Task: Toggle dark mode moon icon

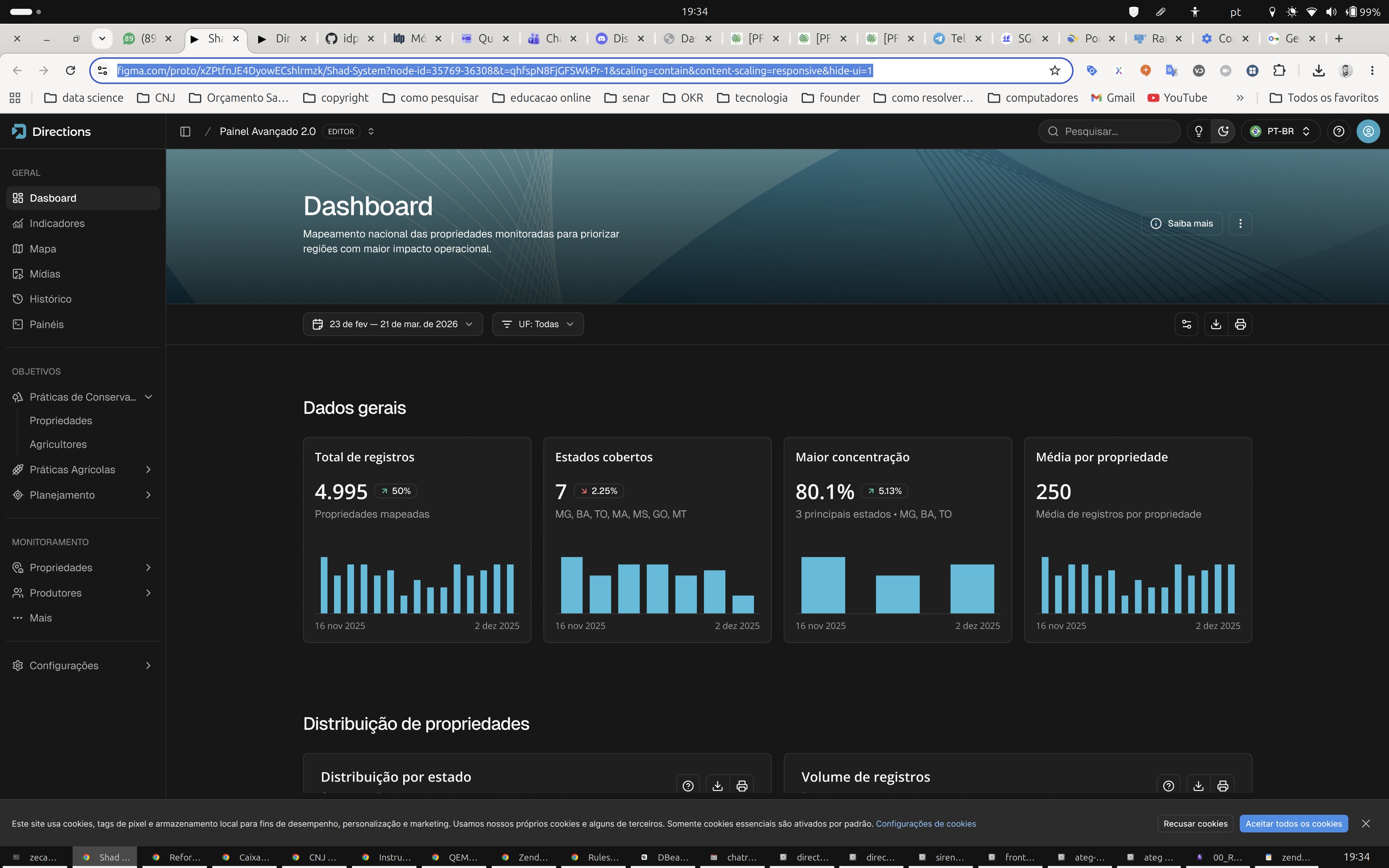Action: [x=1222, y=132]
